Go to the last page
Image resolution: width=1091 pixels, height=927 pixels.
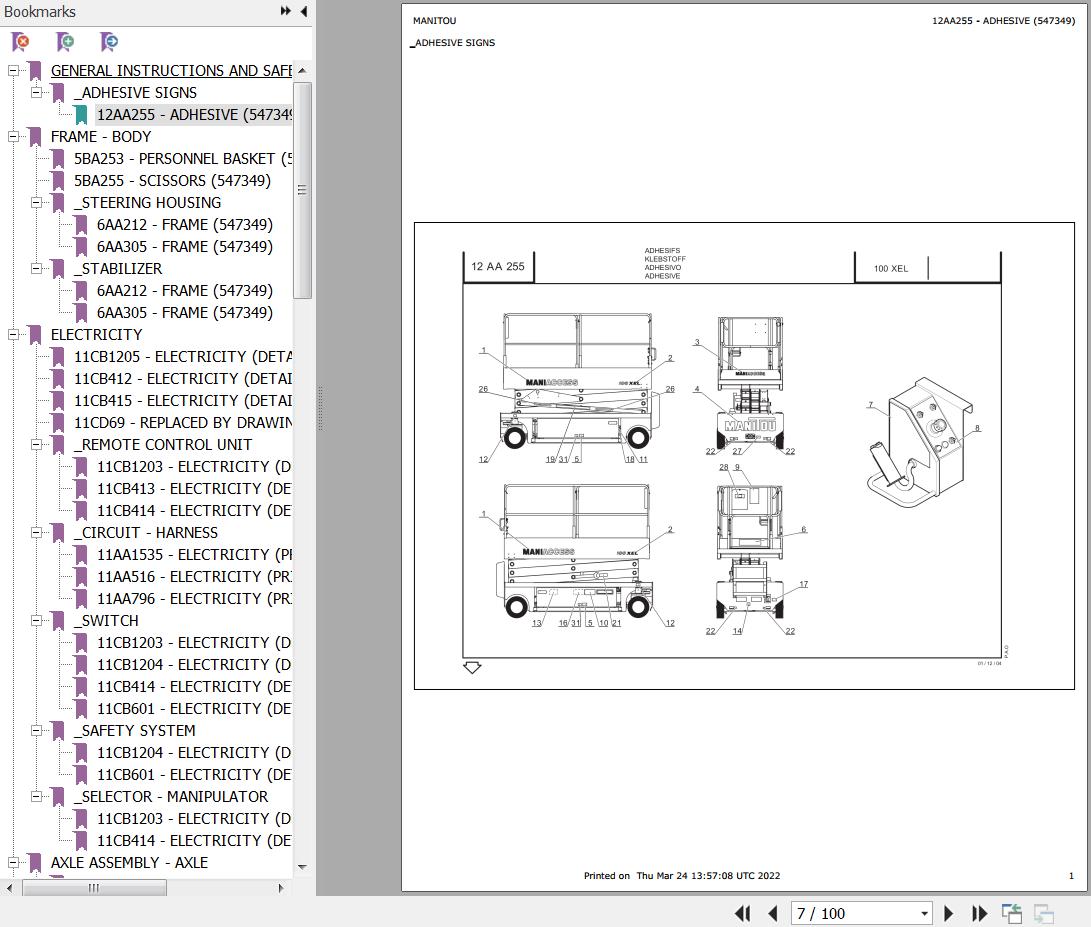pyautogui.click(x=979, y=913)
